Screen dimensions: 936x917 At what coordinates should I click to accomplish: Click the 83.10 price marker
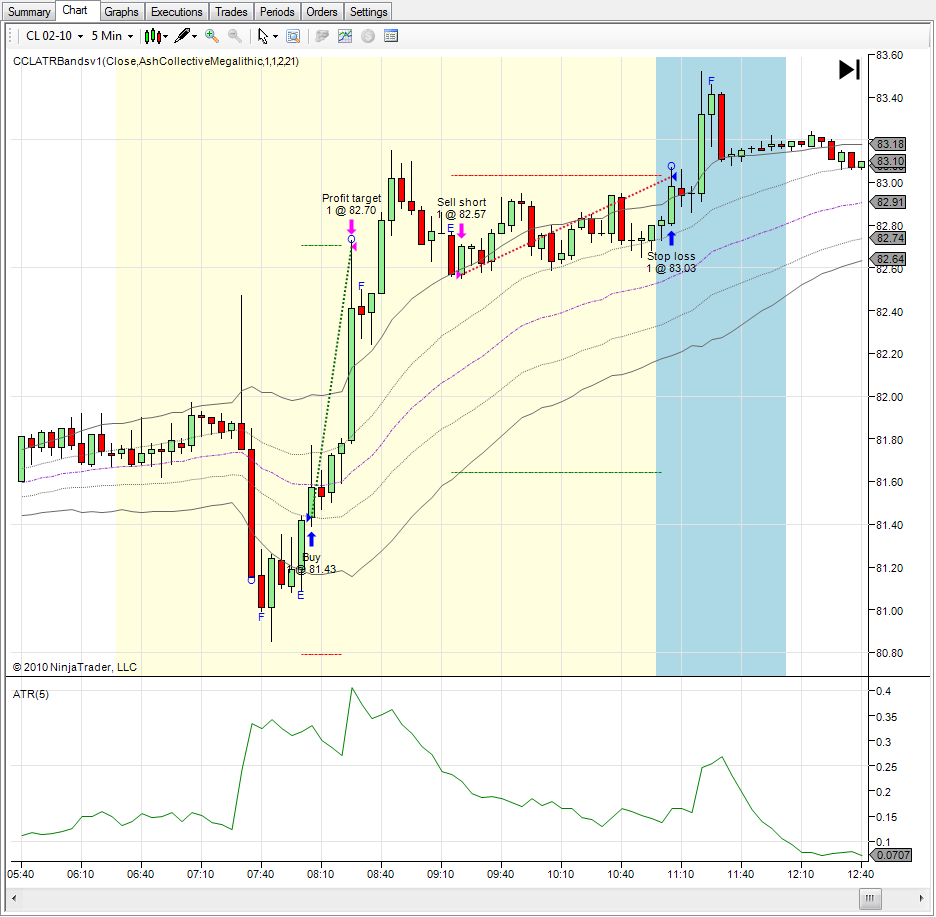[x=889, y=161]
